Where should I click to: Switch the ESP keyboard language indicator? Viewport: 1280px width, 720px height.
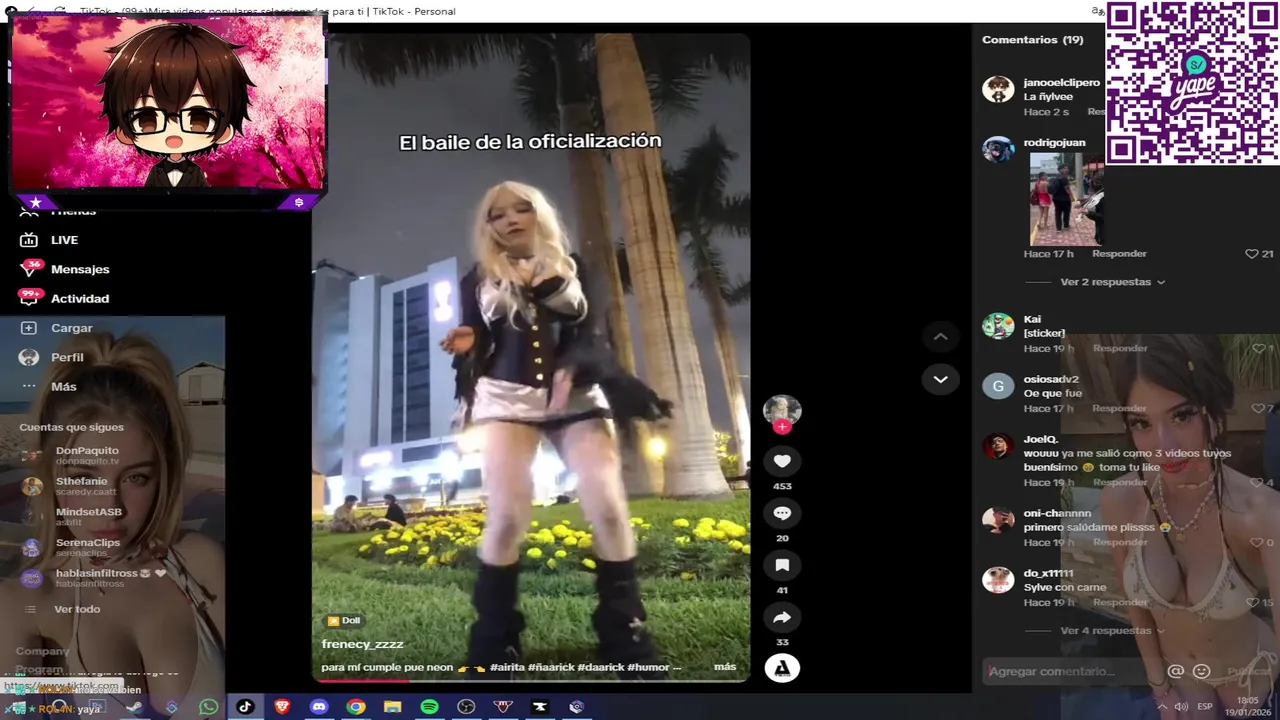point(1205,707)
